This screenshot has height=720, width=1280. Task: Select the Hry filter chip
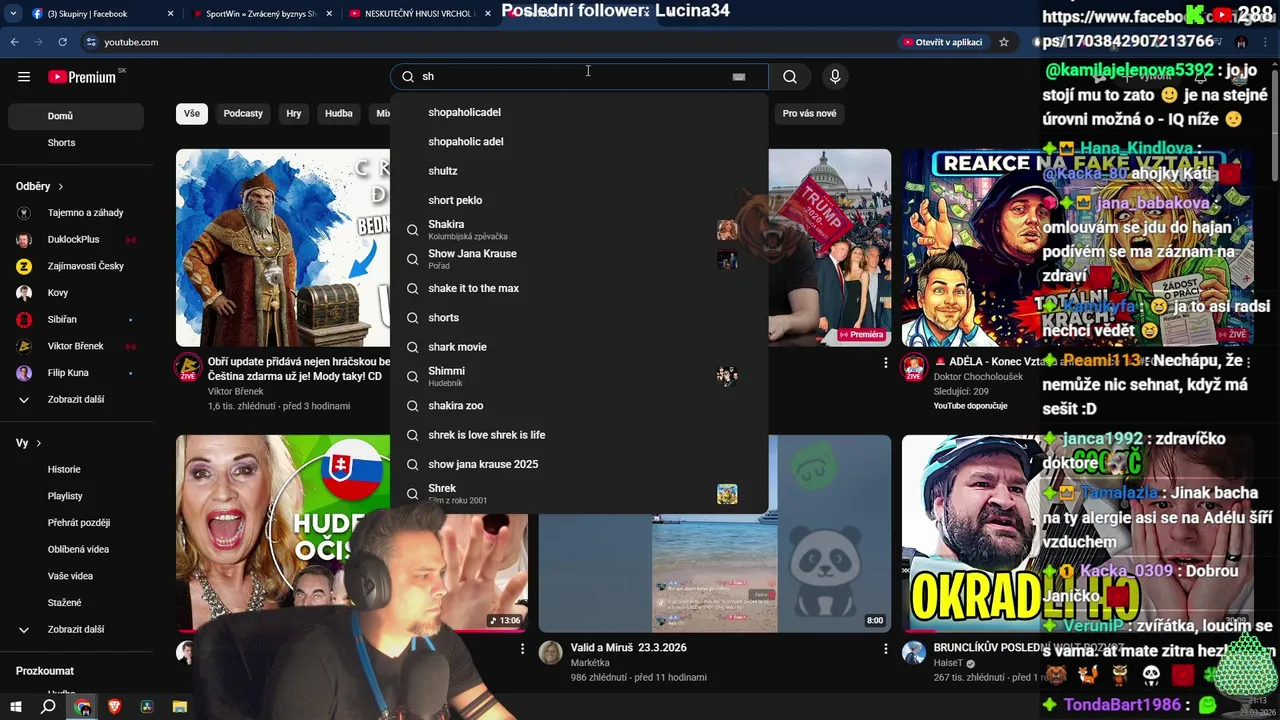(x=294, y=113)
